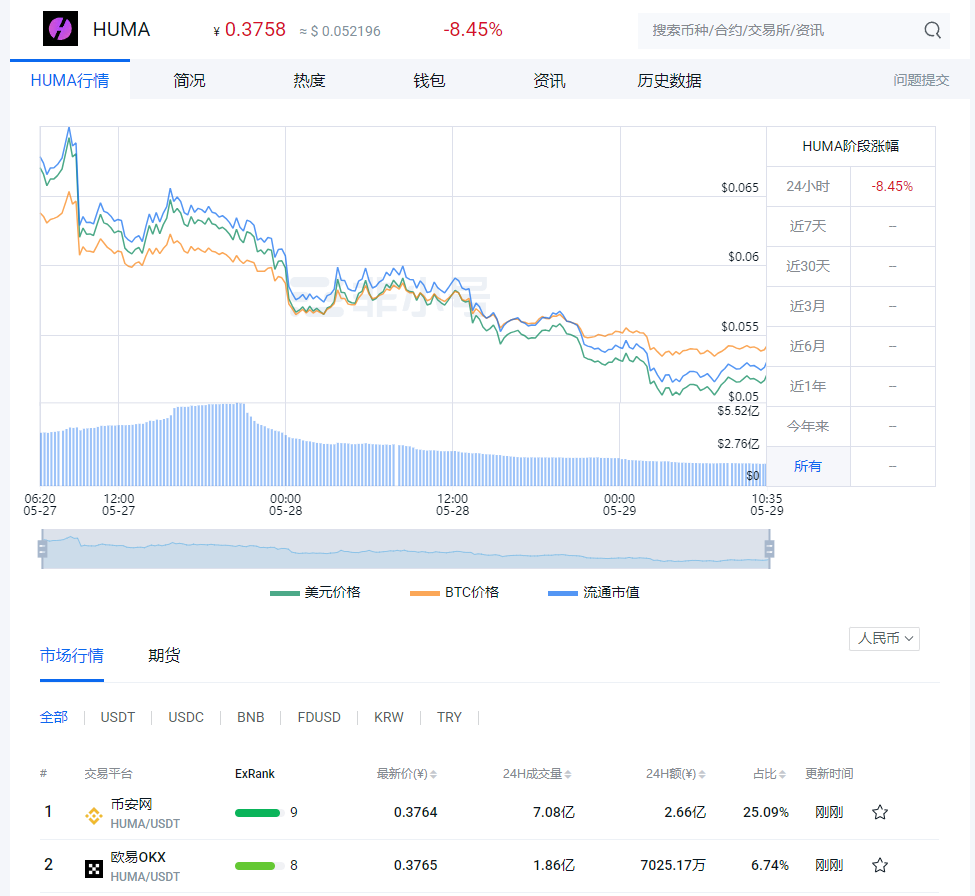Open the 历史数据 tab
Image resolution: width=975 pixels, height=896 pixels.
tap(669, 80)
